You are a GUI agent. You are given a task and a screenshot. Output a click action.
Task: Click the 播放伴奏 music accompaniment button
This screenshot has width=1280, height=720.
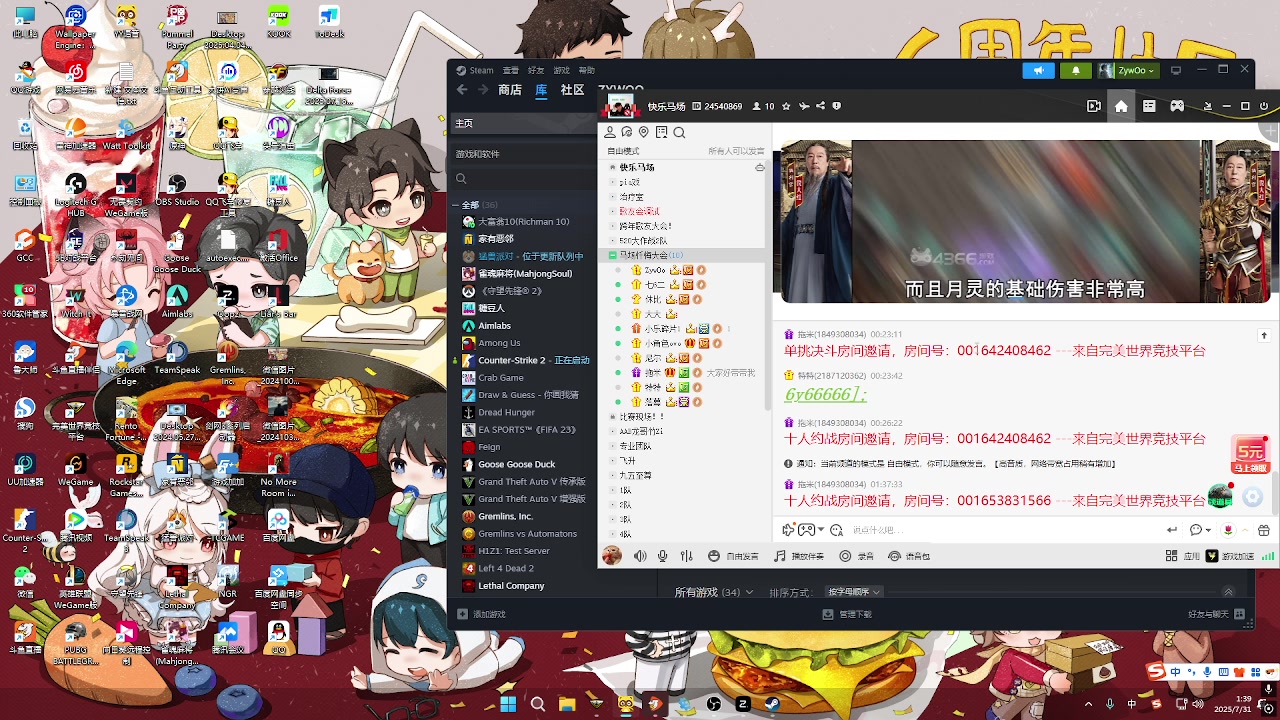(x=799, y=556)
